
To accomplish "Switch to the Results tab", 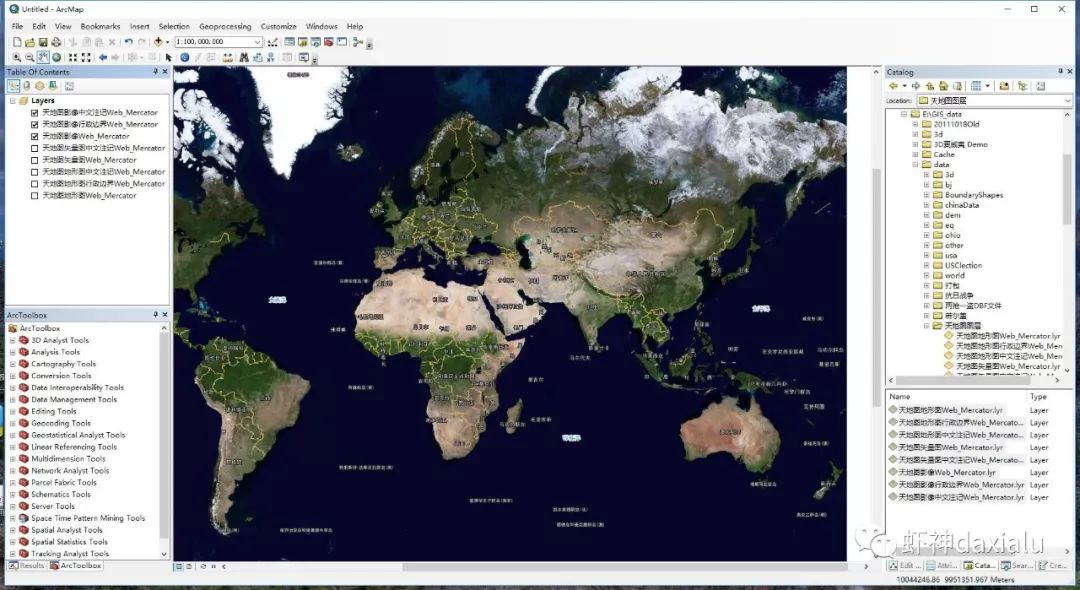I will pyautogui.click(x=27, y=566).
